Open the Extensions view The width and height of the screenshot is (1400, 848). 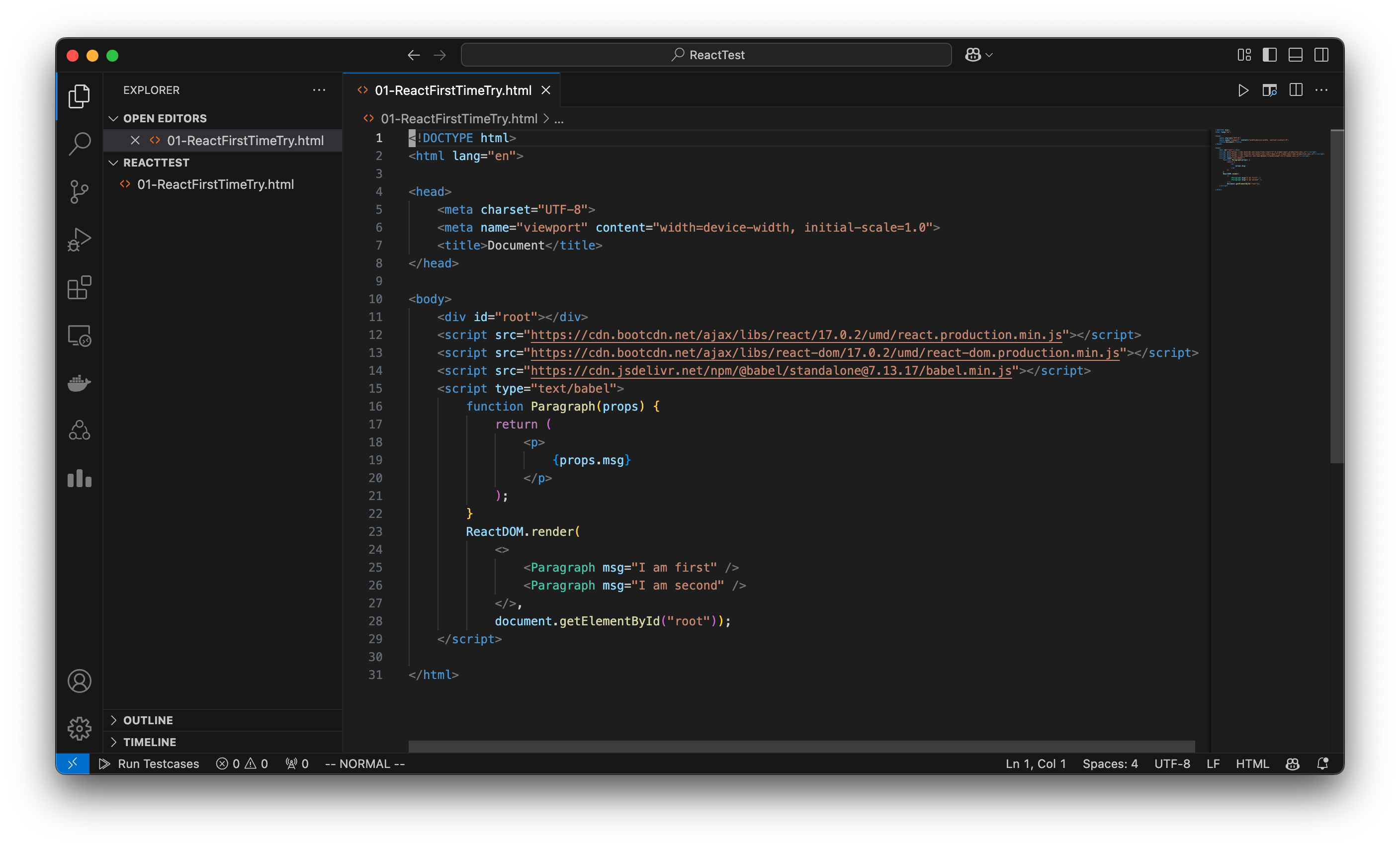pos(79,287)
